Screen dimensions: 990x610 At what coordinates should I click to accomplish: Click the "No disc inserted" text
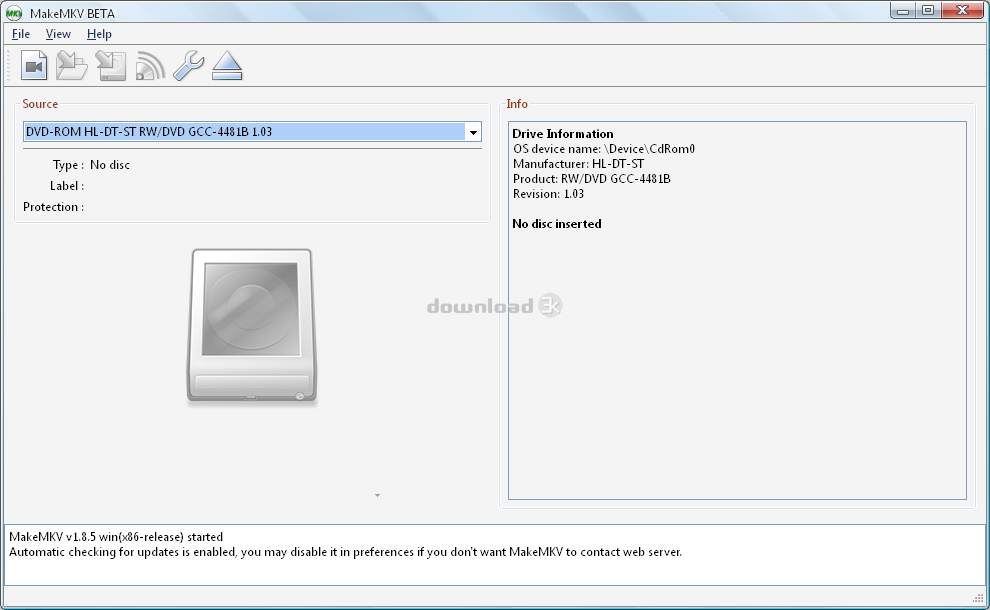pos(557,224)
